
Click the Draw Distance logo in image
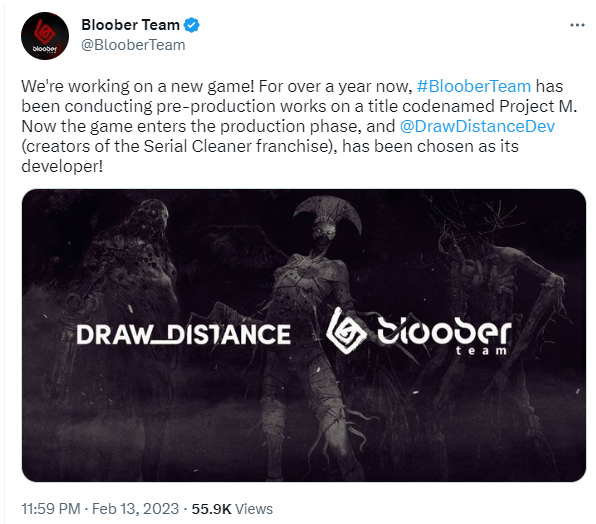[x=184, y=334]
